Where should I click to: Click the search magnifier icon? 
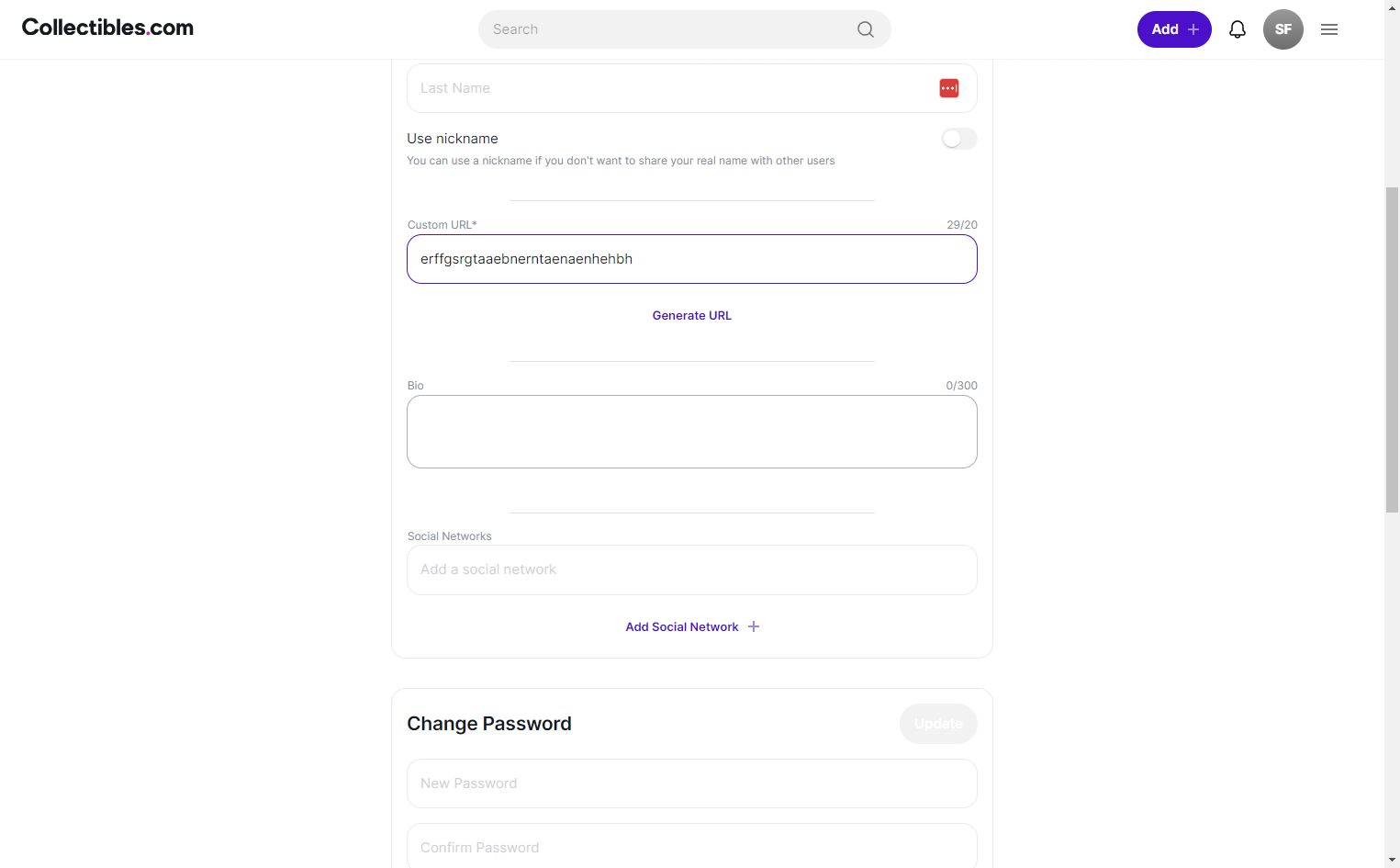865,29
